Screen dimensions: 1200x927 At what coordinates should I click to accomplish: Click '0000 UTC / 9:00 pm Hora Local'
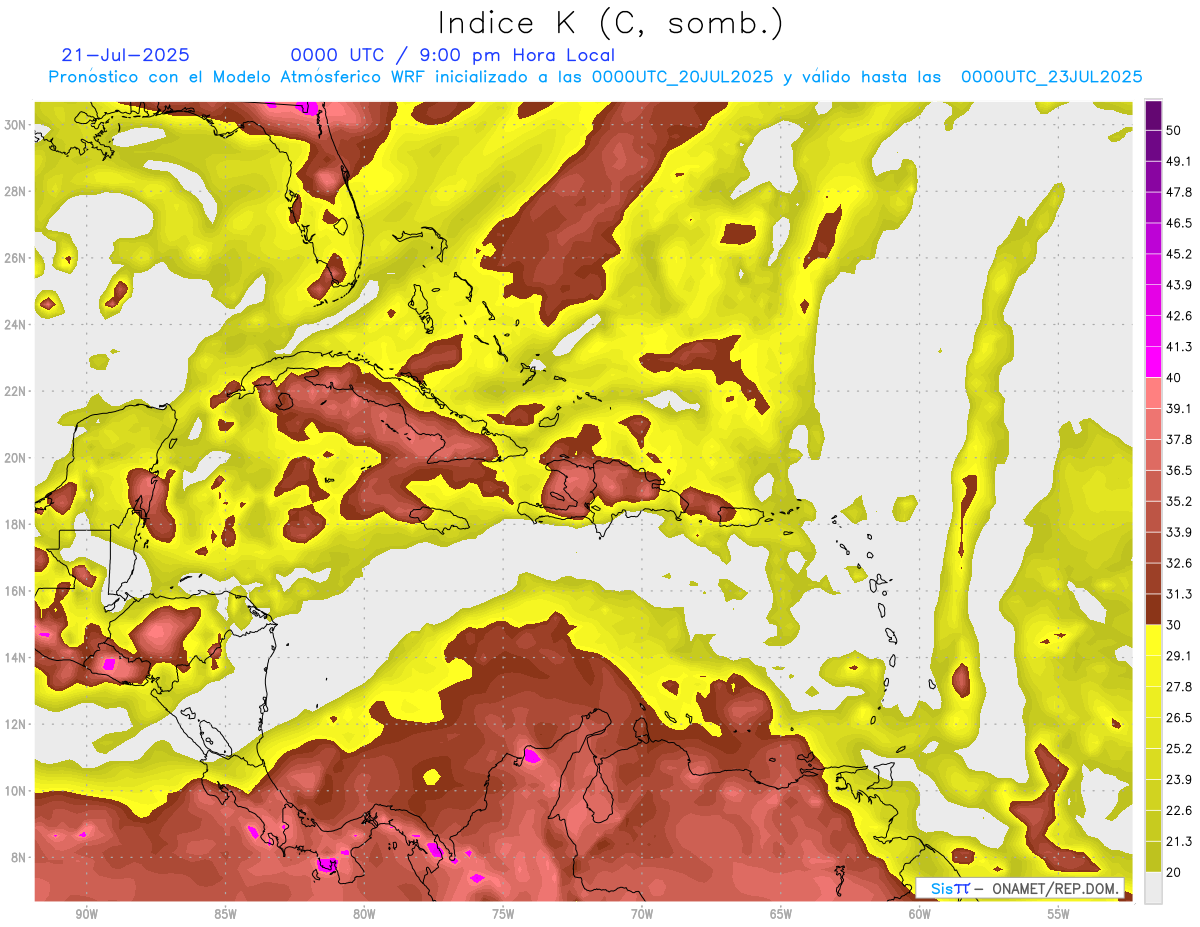(452, 55)
